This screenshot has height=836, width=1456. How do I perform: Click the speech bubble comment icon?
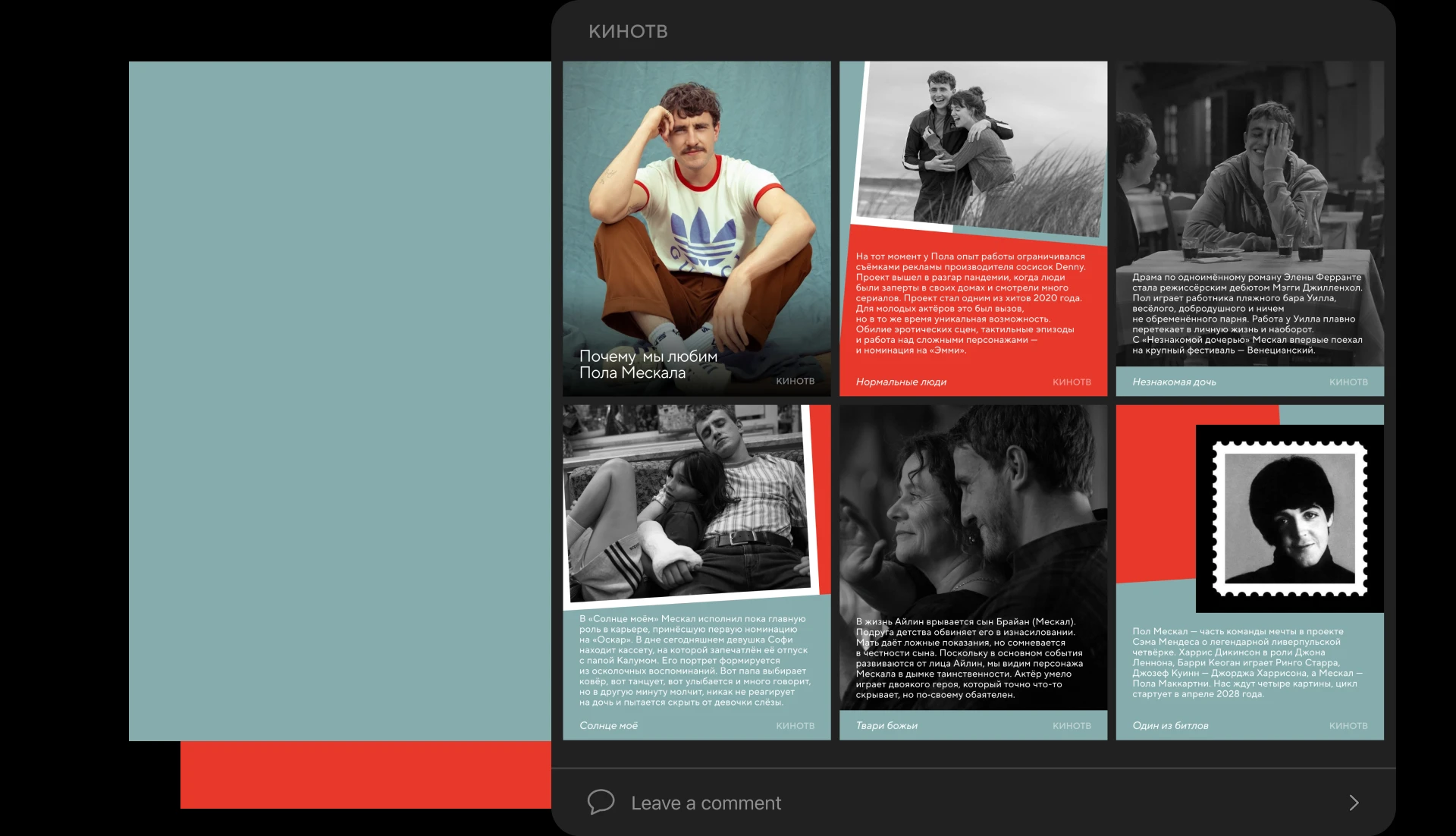(x=601, y=802)
